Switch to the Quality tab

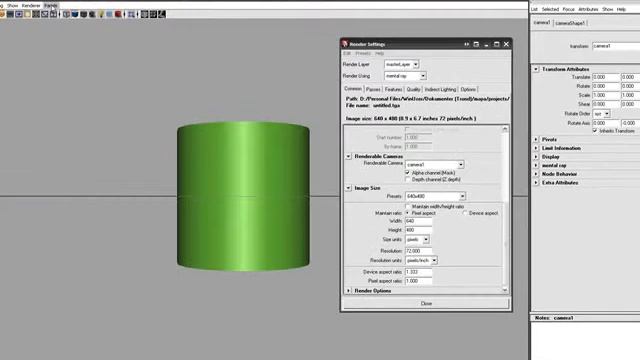tap(413, 89)
